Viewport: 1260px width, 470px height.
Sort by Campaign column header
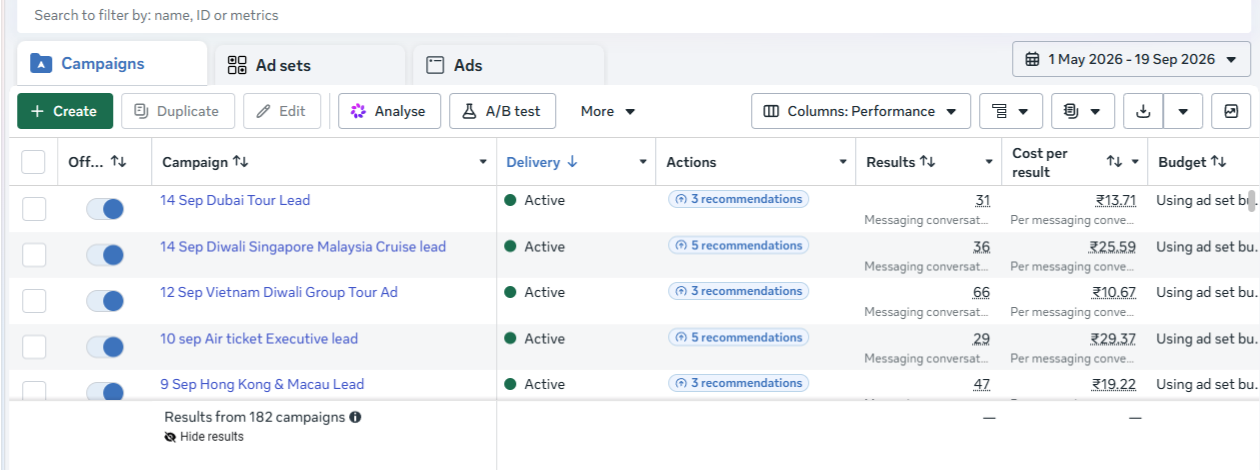click(205, 162)
